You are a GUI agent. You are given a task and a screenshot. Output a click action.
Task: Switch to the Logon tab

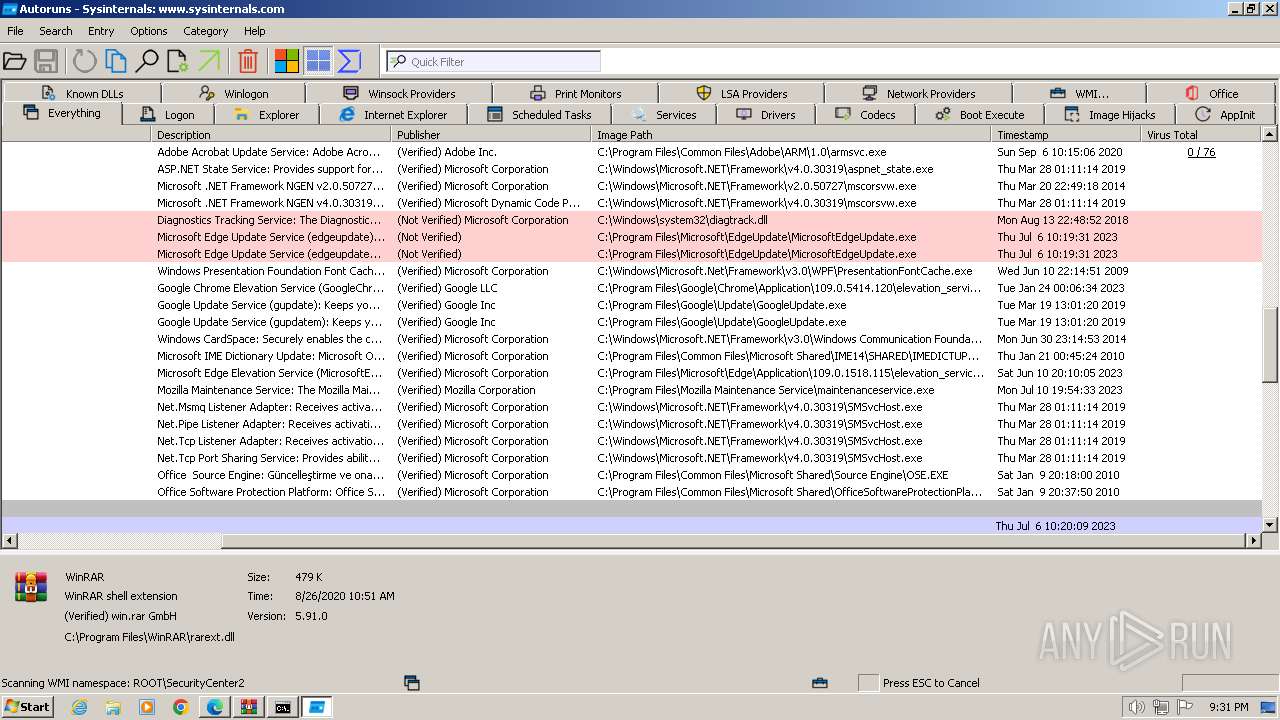pyautogui.click(x=168, y=115)
